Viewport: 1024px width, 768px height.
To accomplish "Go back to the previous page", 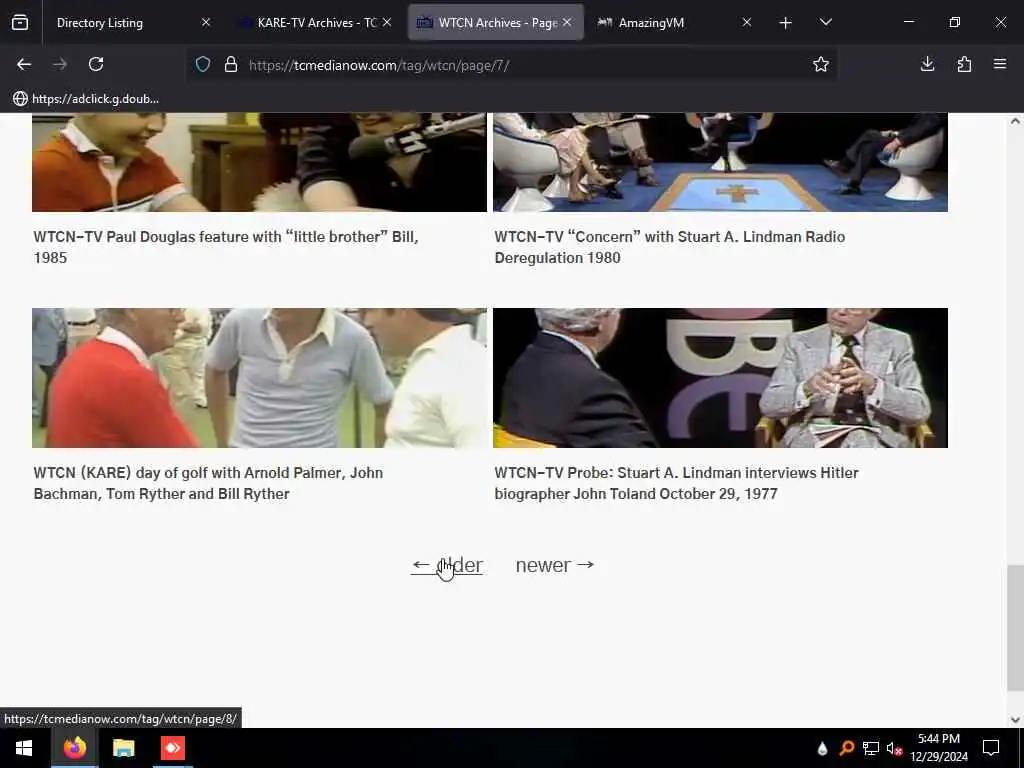I will [x=24, y=64].
